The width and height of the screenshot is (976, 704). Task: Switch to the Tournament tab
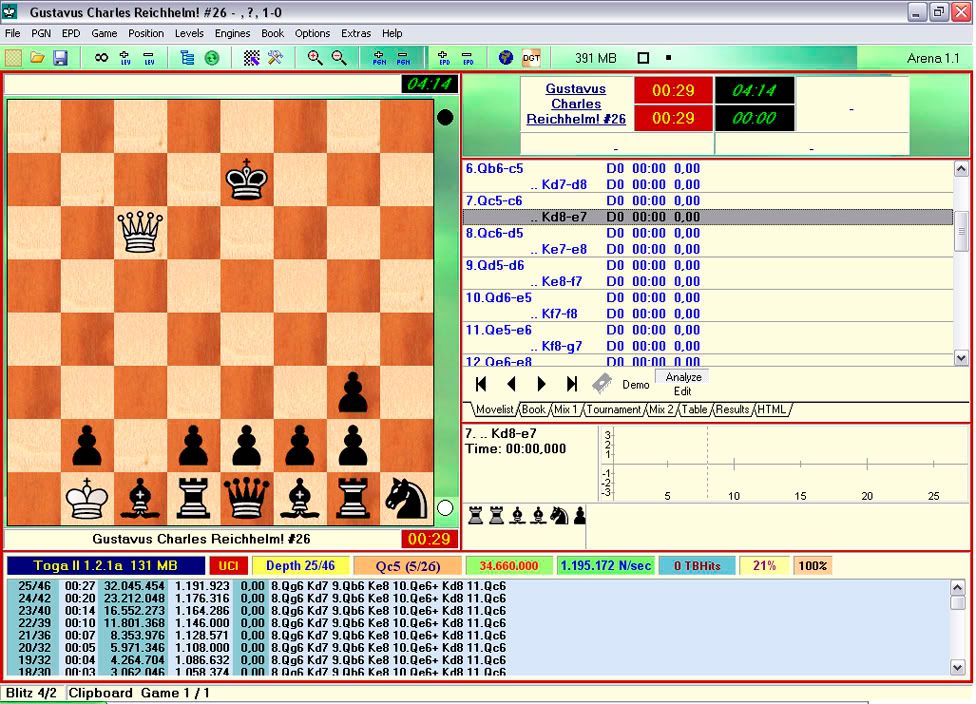click(x=613, y=410)
